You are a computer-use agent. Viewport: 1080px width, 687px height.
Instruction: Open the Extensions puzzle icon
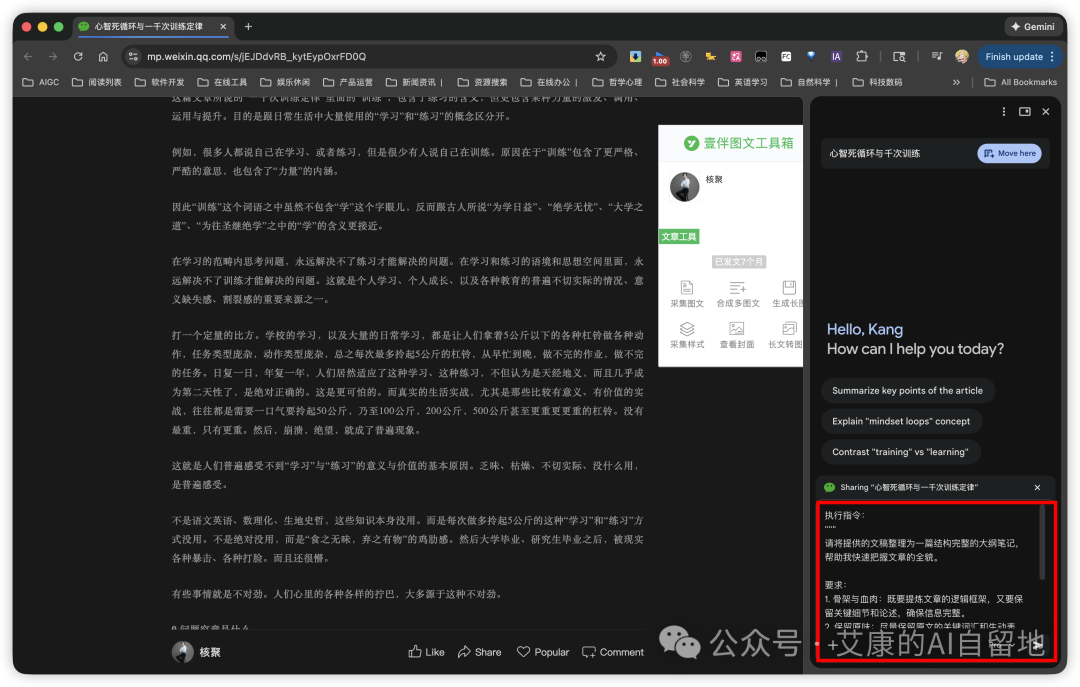coord(862,57)
